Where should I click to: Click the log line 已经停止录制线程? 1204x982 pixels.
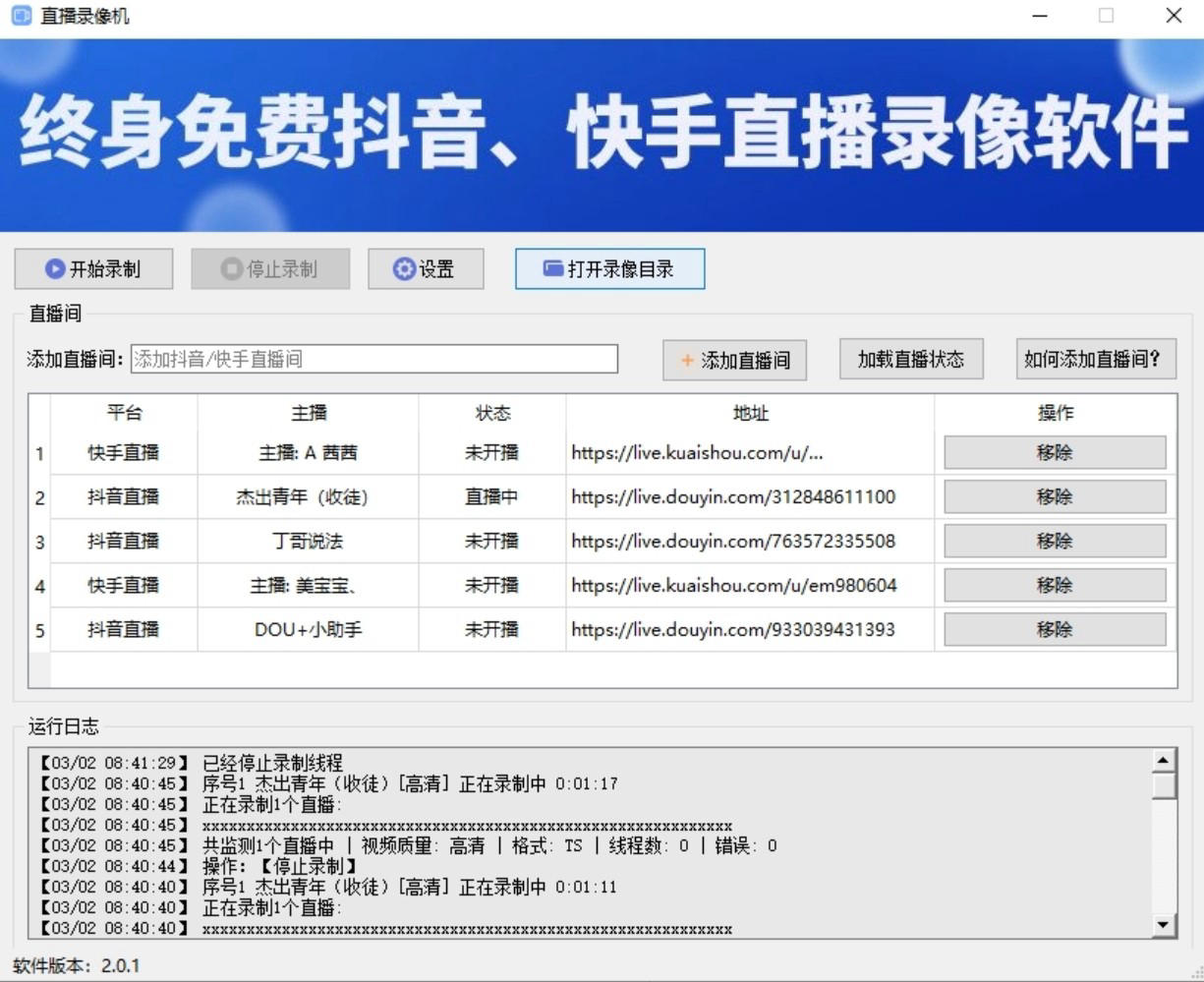pyautogui.click(x=191, y=763)
